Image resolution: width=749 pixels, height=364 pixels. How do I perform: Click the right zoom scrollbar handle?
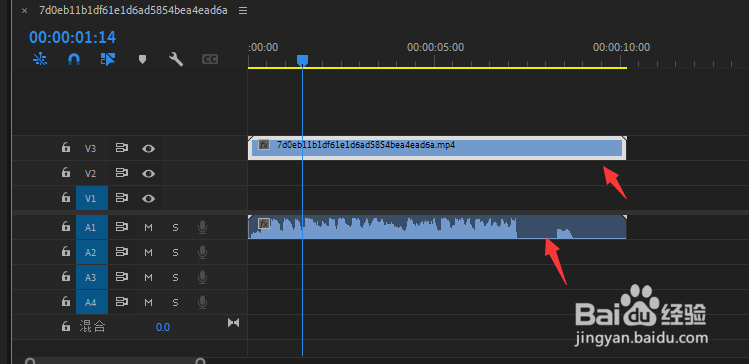click(201, 362)
